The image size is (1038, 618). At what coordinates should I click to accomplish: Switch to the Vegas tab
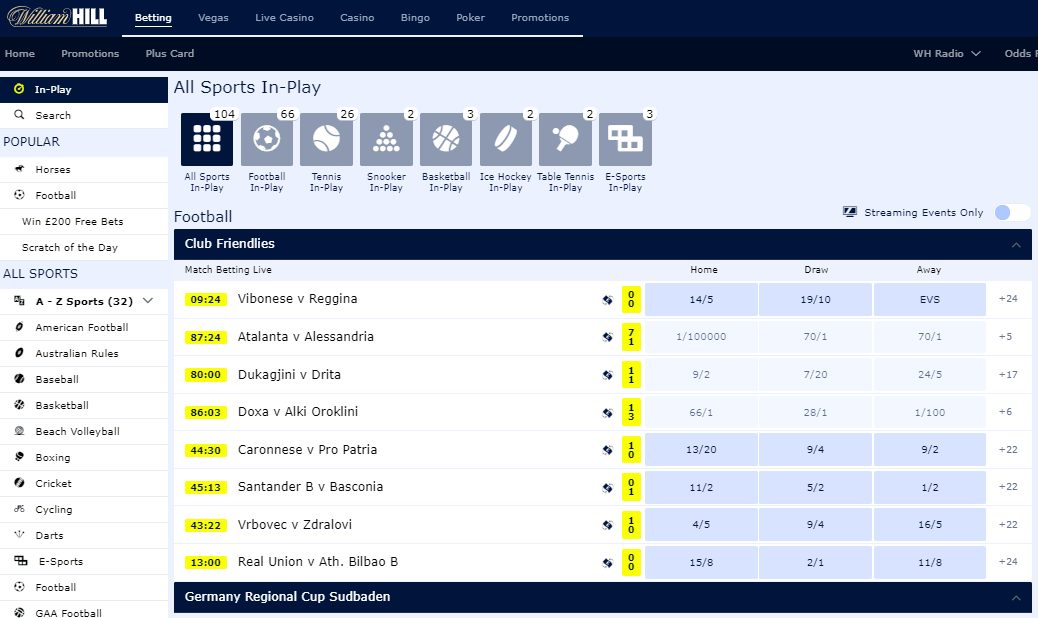213,18
